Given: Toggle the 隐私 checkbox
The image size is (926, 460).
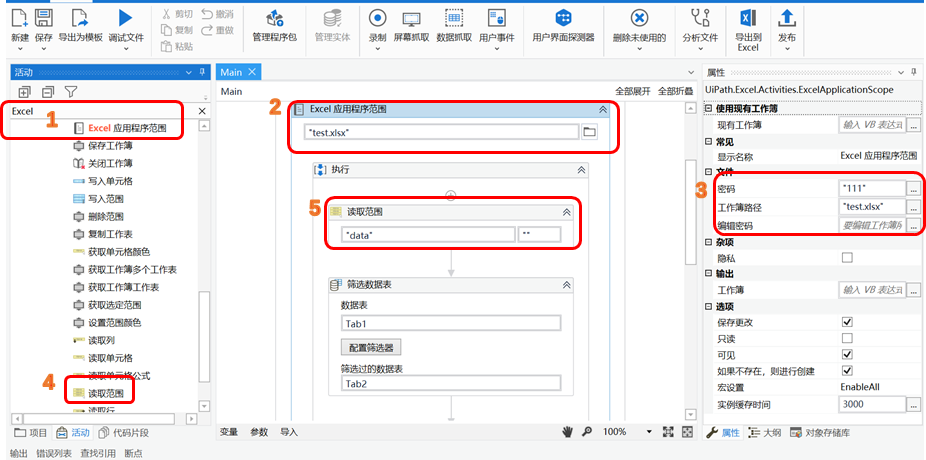Looking at the screenshot, I should [847, 257].
